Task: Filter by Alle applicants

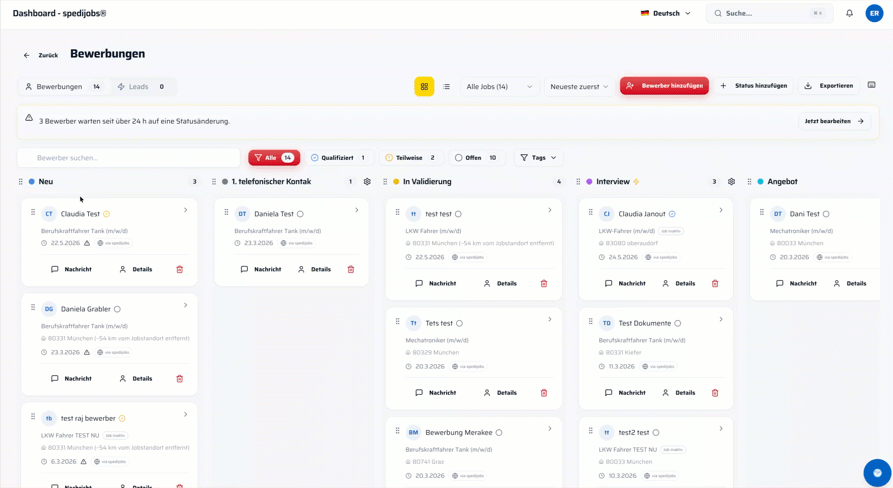Action: [x=274, y=158]
